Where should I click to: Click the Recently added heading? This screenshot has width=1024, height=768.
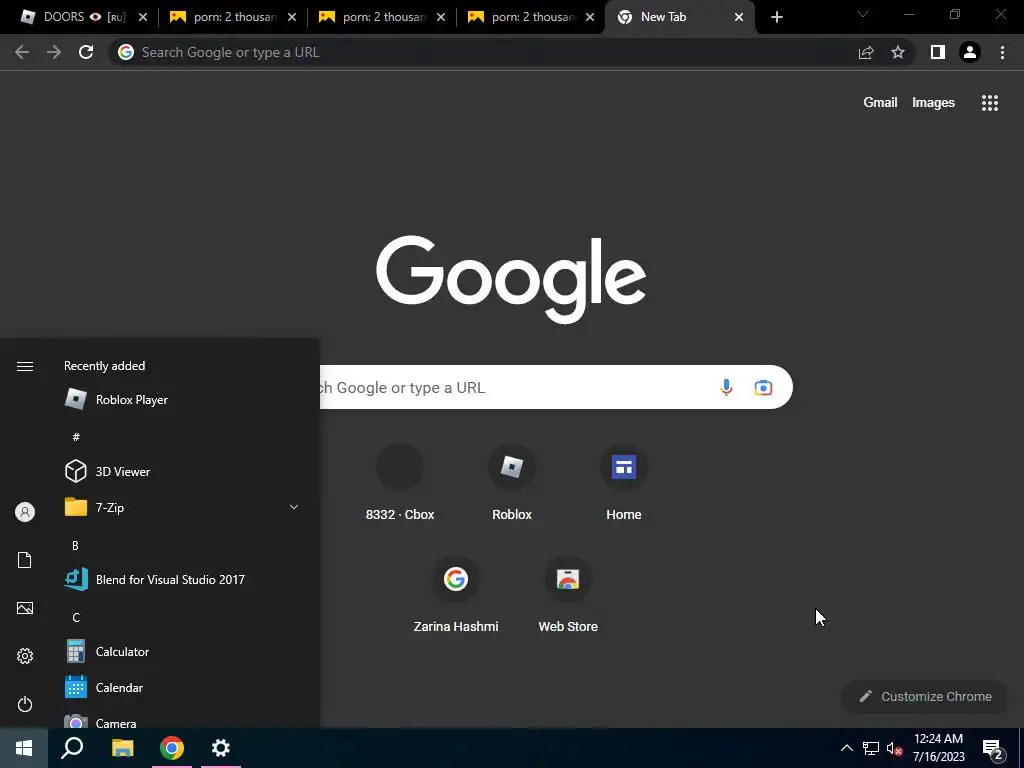(x=104, y=366)
